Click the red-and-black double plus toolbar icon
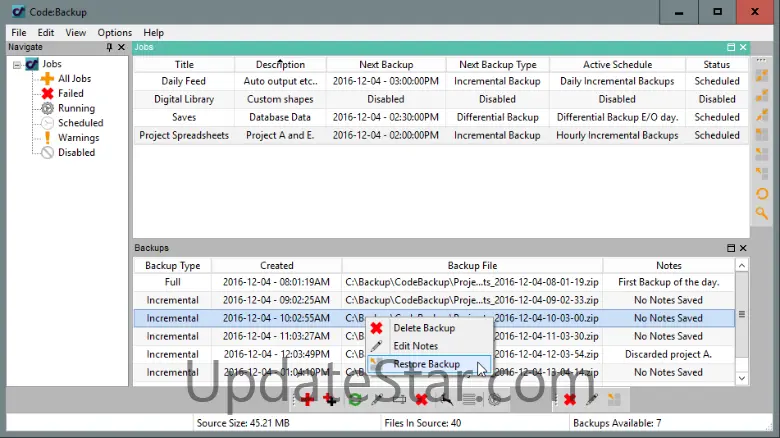Viewport: 780px width, 438px height. pos(331,399)
